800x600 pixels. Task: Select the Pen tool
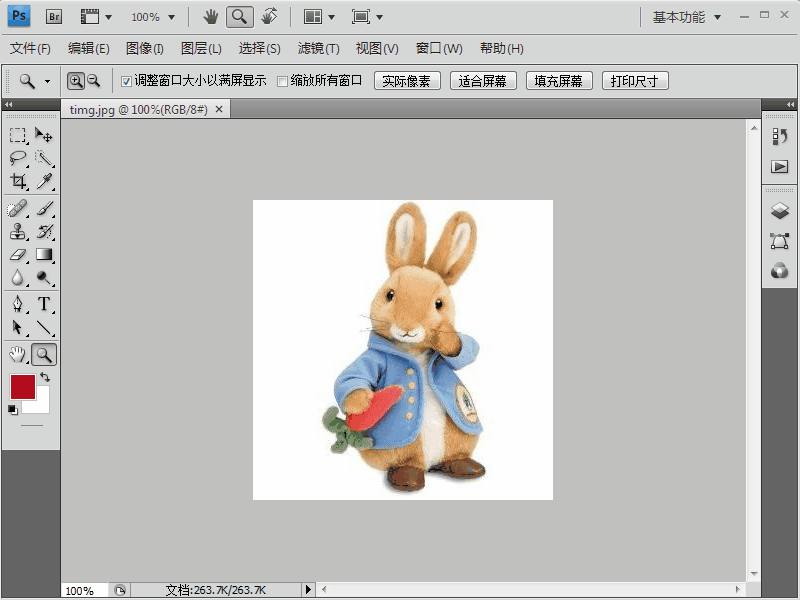tap(17, 304)
